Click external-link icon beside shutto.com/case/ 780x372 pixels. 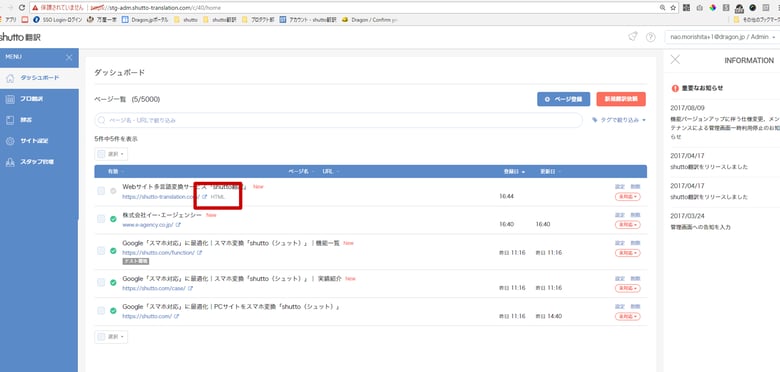coord(190,288)
